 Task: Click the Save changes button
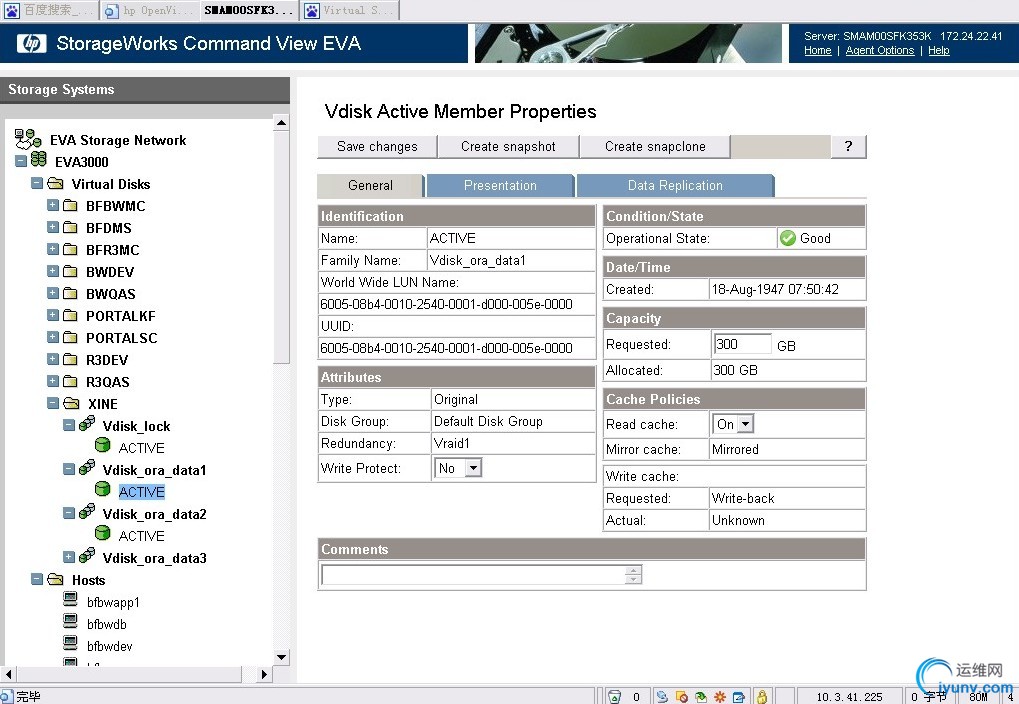point(378,146)
